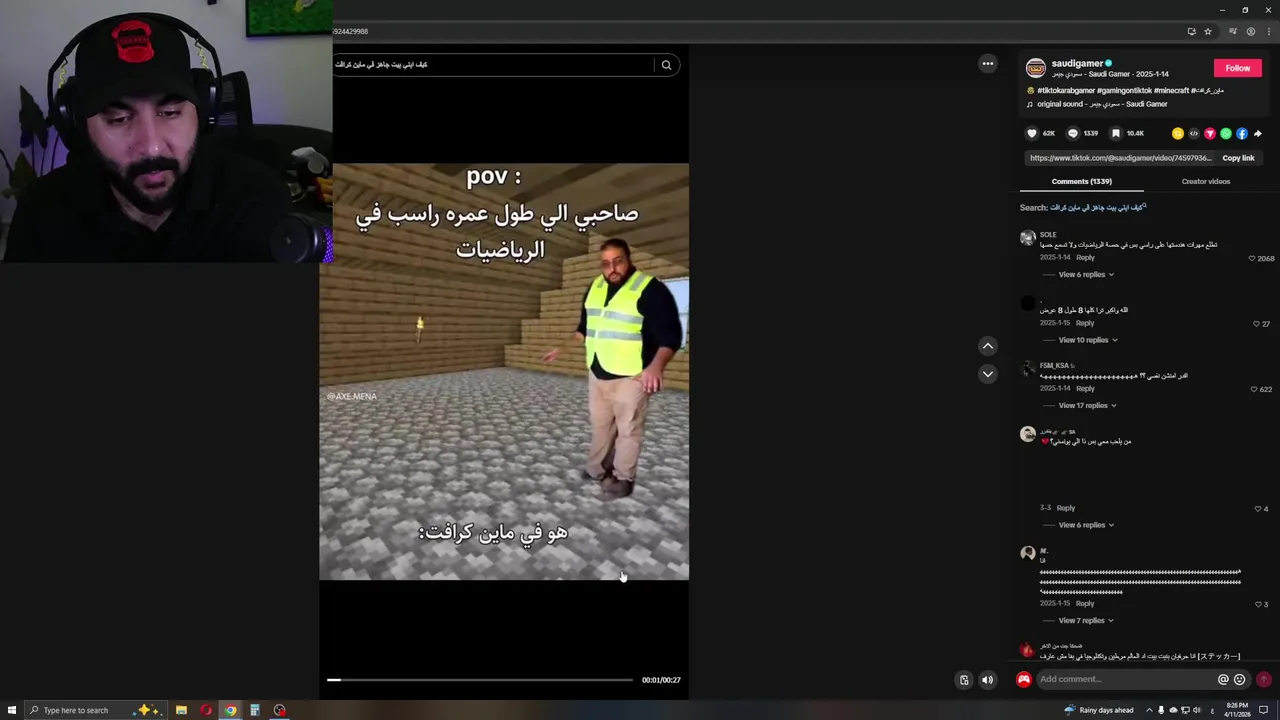Reply to SOLE's comment
This screenshot has height=720, width=1280.
pos(1085,258)
